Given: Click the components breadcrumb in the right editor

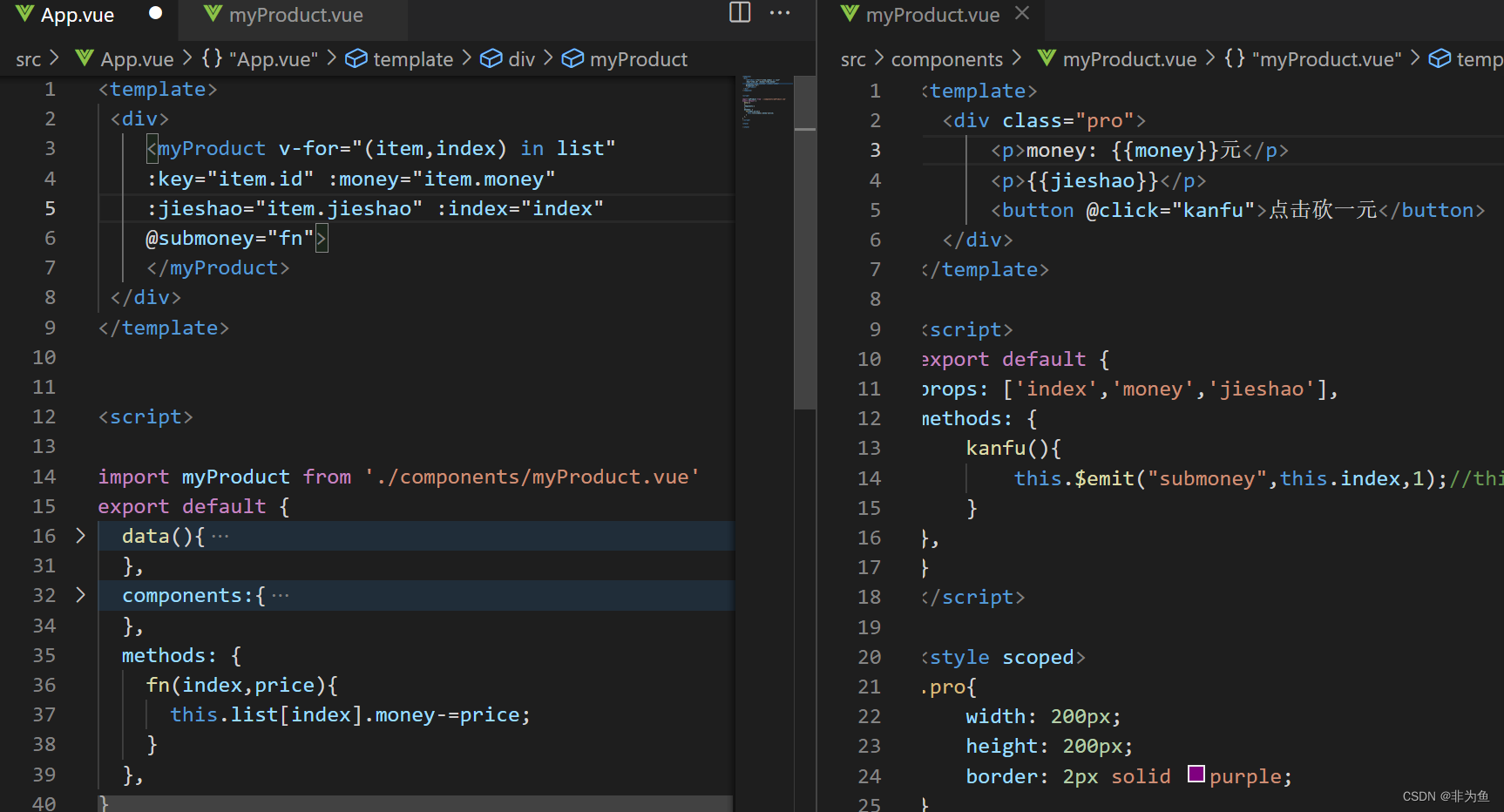Looking at the screenshot, I should click(x=946, y=59).
